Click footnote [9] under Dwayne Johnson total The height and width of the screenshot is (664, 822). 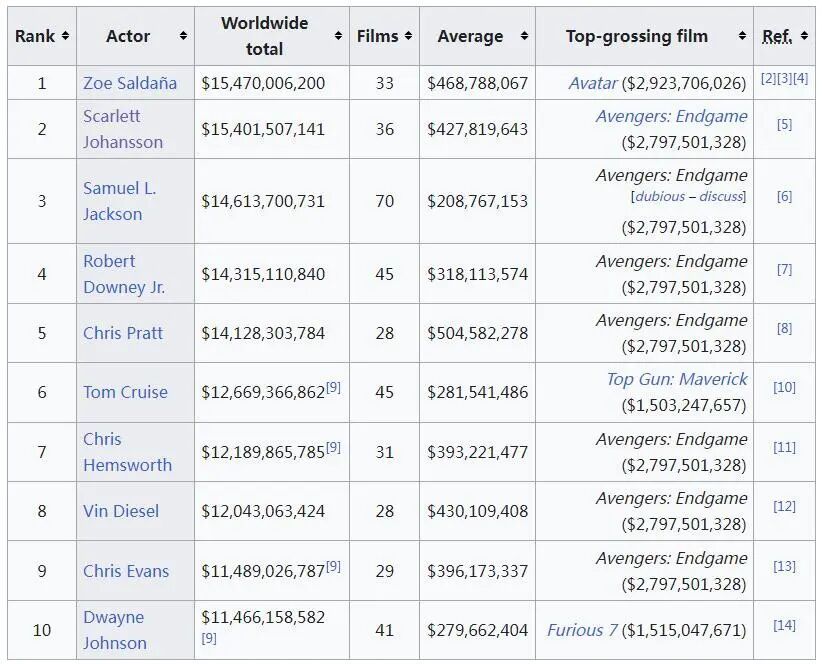click(209, 638)
